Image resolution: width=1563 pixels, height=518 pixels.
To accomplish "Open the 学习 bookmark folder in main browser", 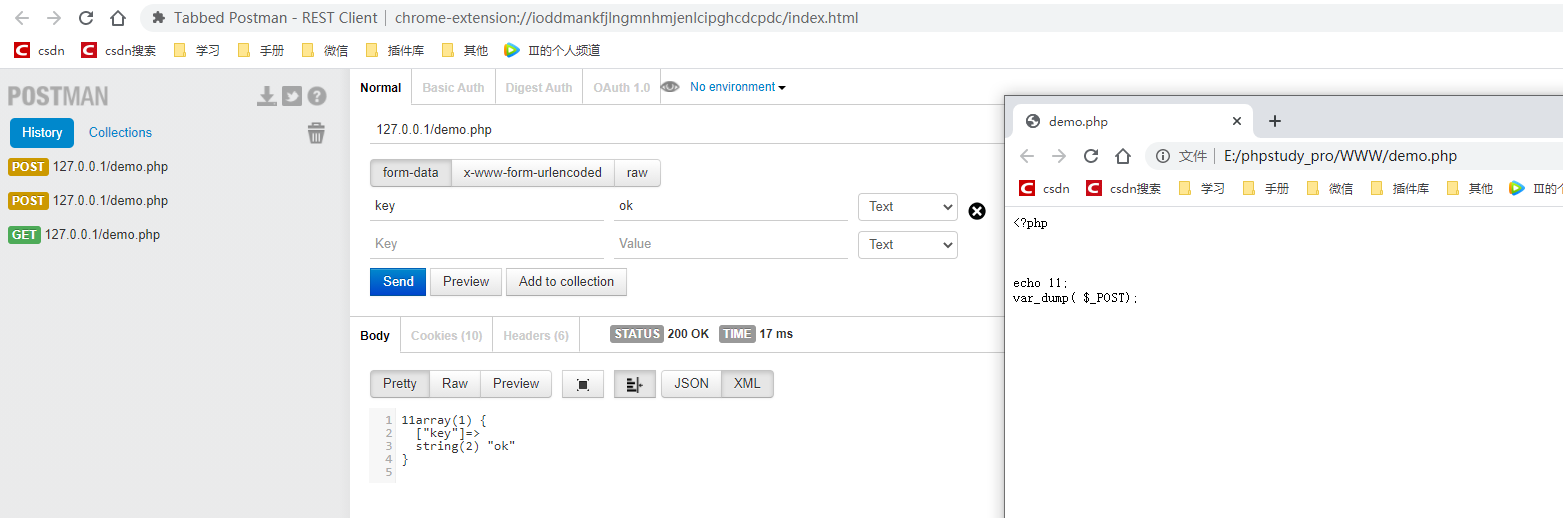I will click(x=196, y=50).
